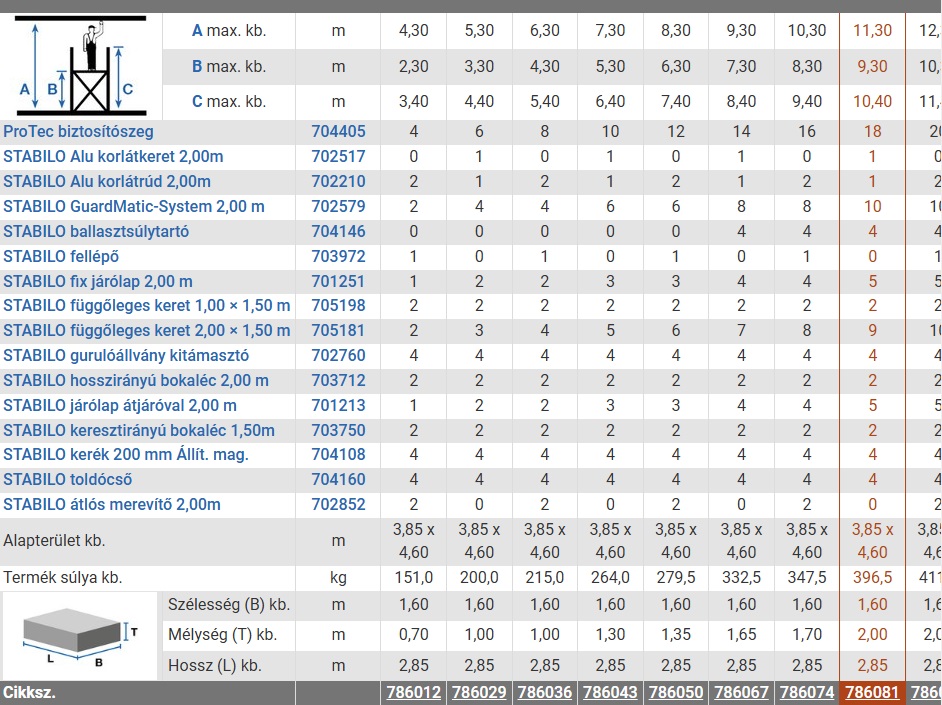The image size is (942, 705).
Task: Open STABILO fix járólap 2,00 m link
Action: 98,281
